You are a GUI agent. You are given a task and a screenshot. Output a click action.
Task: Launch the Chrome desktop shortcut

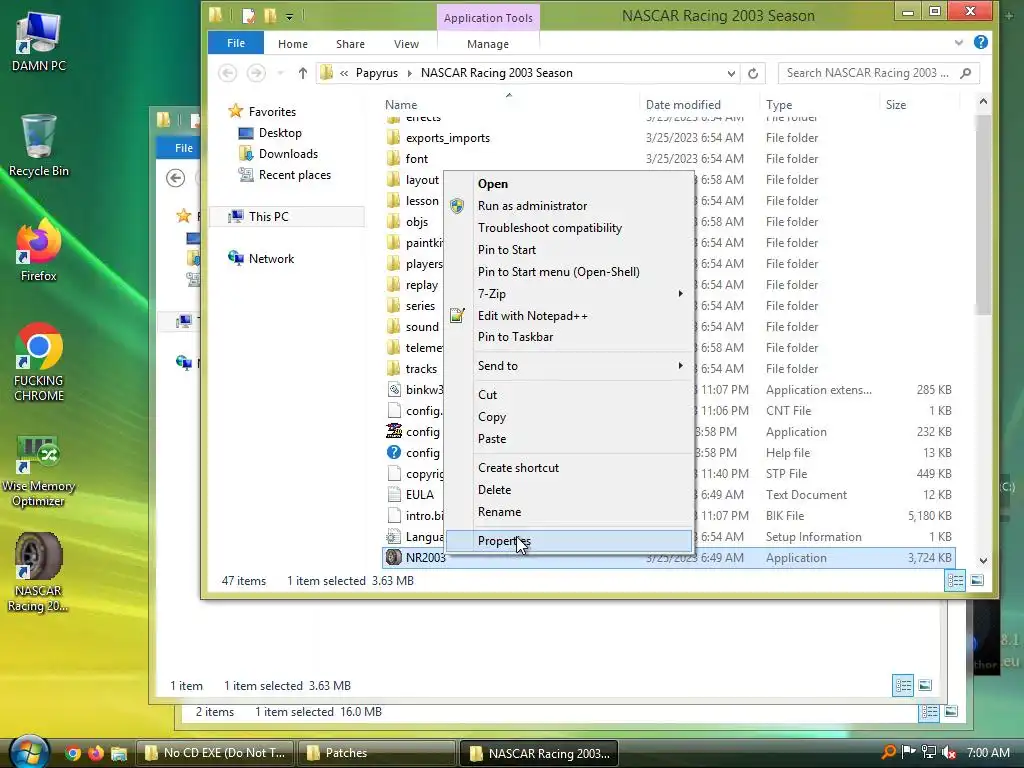(39, 362)
